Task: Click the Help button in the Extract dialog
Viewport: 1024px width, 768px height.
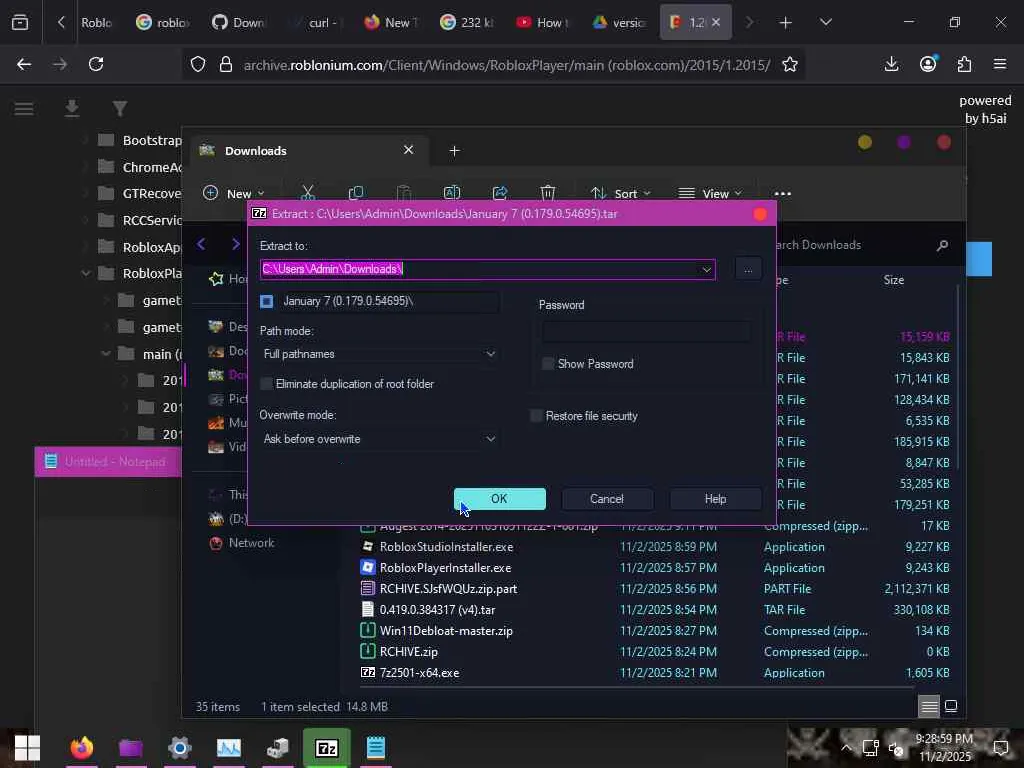Action: click(715, 499)
